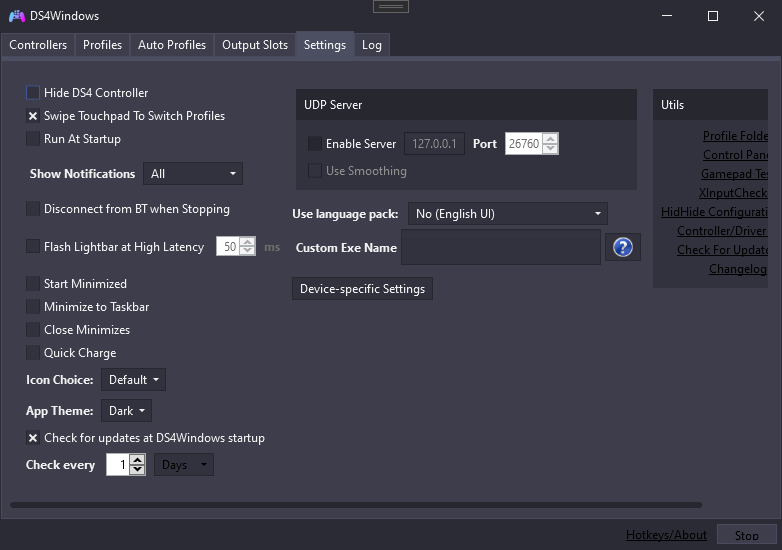
Task: Minimize the DS4Windows window
Action: 667,16
